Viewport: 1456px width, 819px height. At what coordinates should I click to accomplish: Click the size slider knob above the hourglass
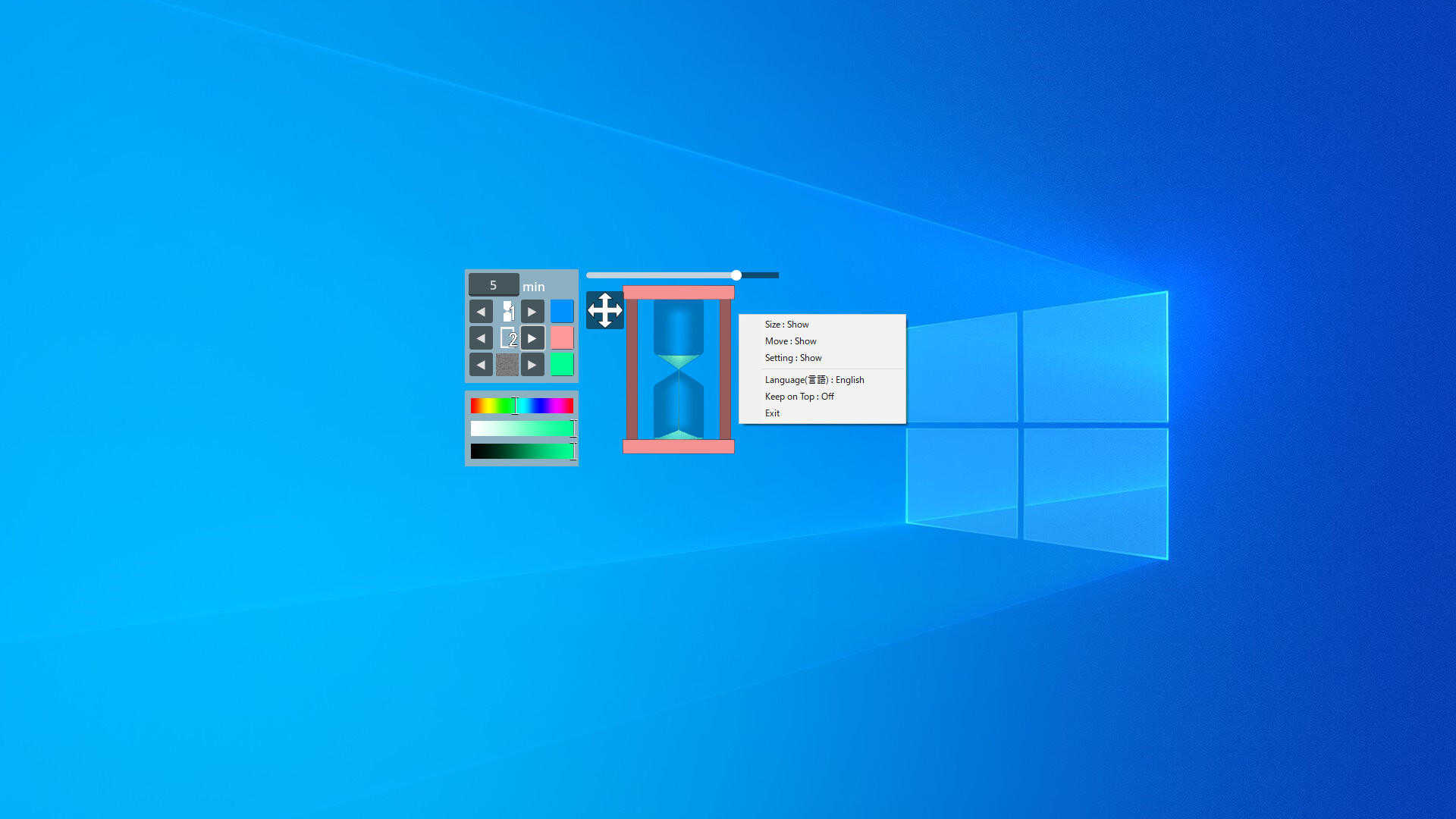[736, 275]
